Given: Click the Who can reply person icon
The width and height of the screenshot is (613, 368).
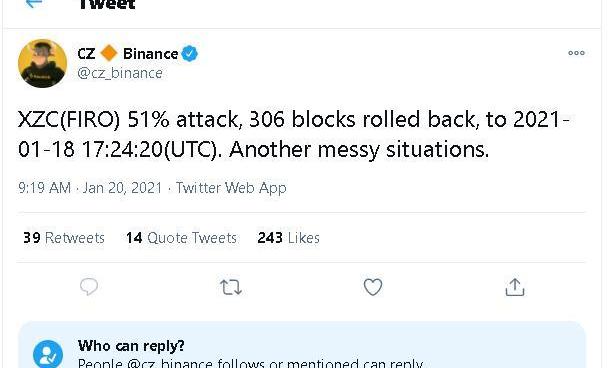Looking at the screenshot, I should click(48, 354).
